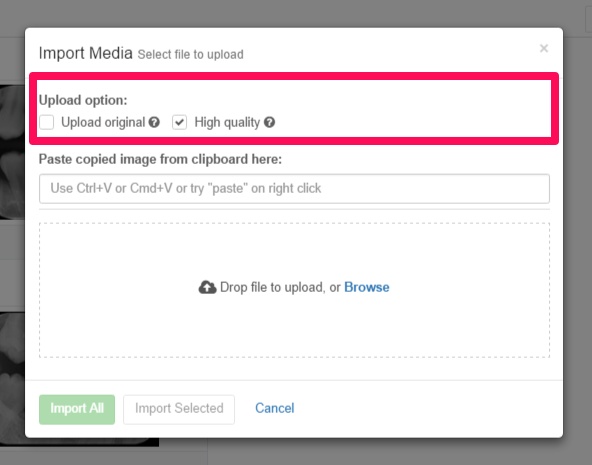
Task: Open help icon next to High quality
Action: [x=269, y=122]
